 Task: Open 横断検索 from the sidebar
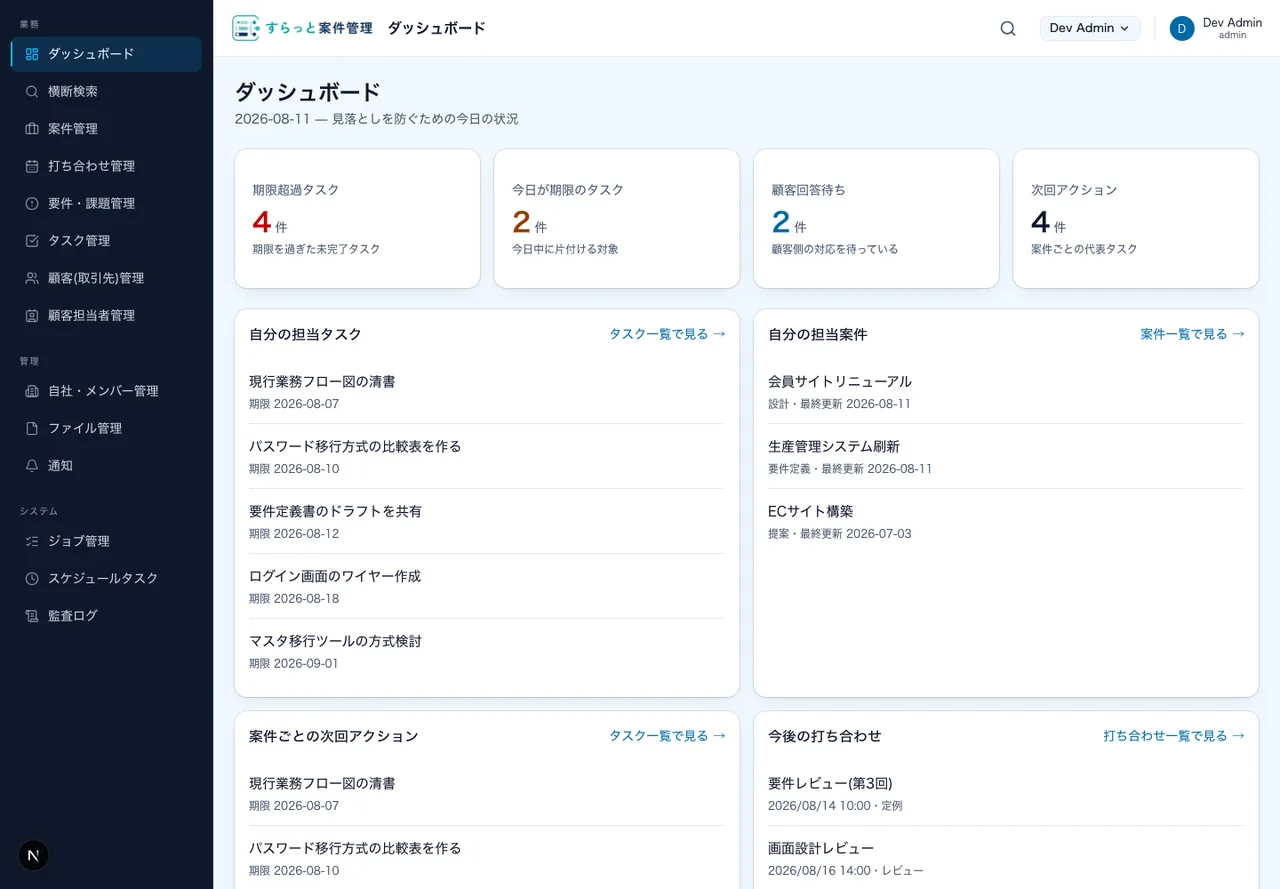pos(106,91)
